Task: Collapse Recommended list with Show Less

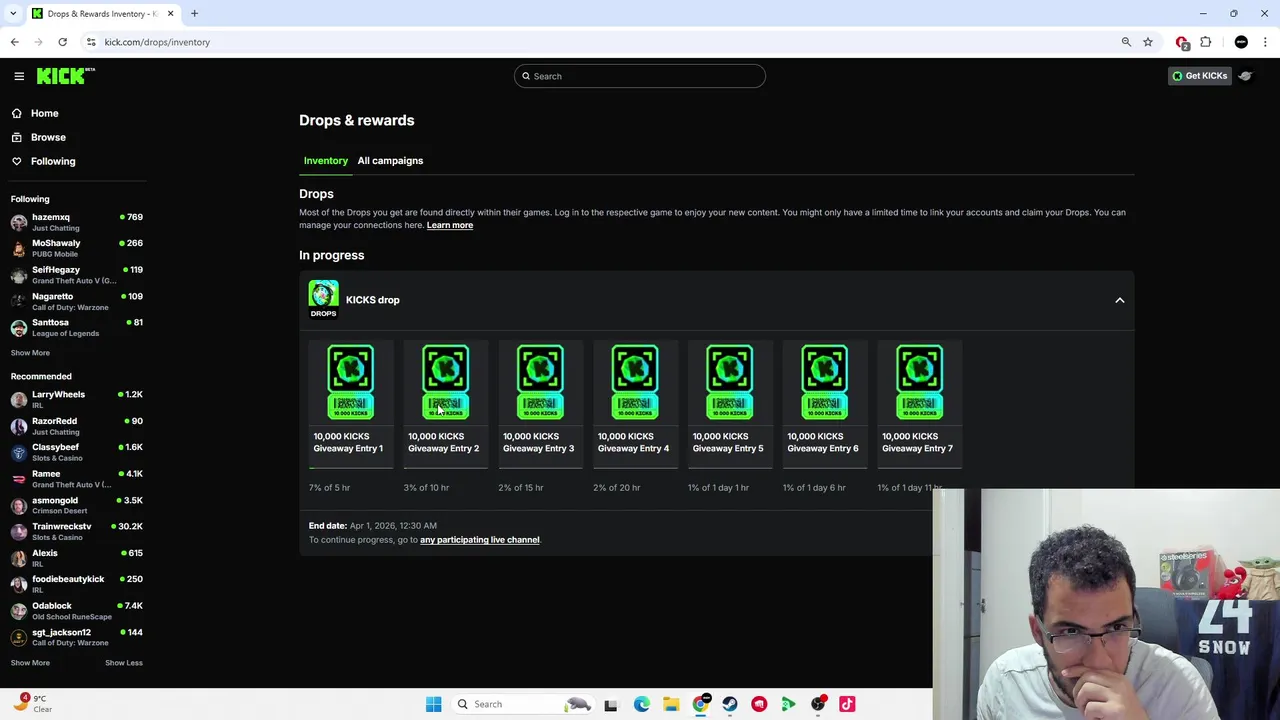Action: (124, 663)
